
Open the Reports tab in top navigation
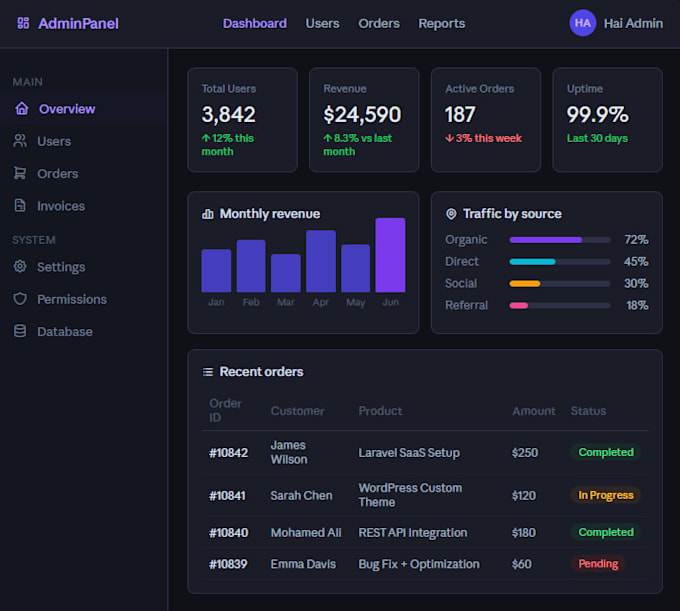(x=441, y=23)
